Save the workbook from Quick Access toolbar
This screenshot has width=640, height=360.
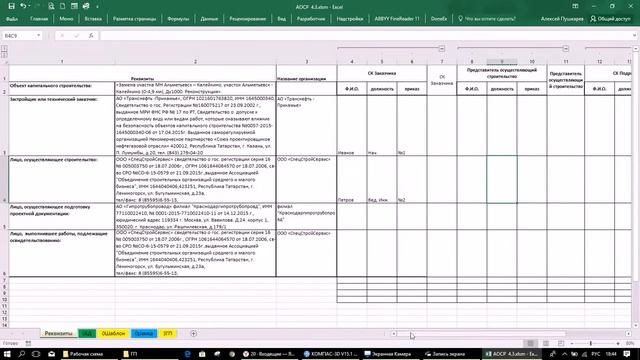tap(11, 6)
